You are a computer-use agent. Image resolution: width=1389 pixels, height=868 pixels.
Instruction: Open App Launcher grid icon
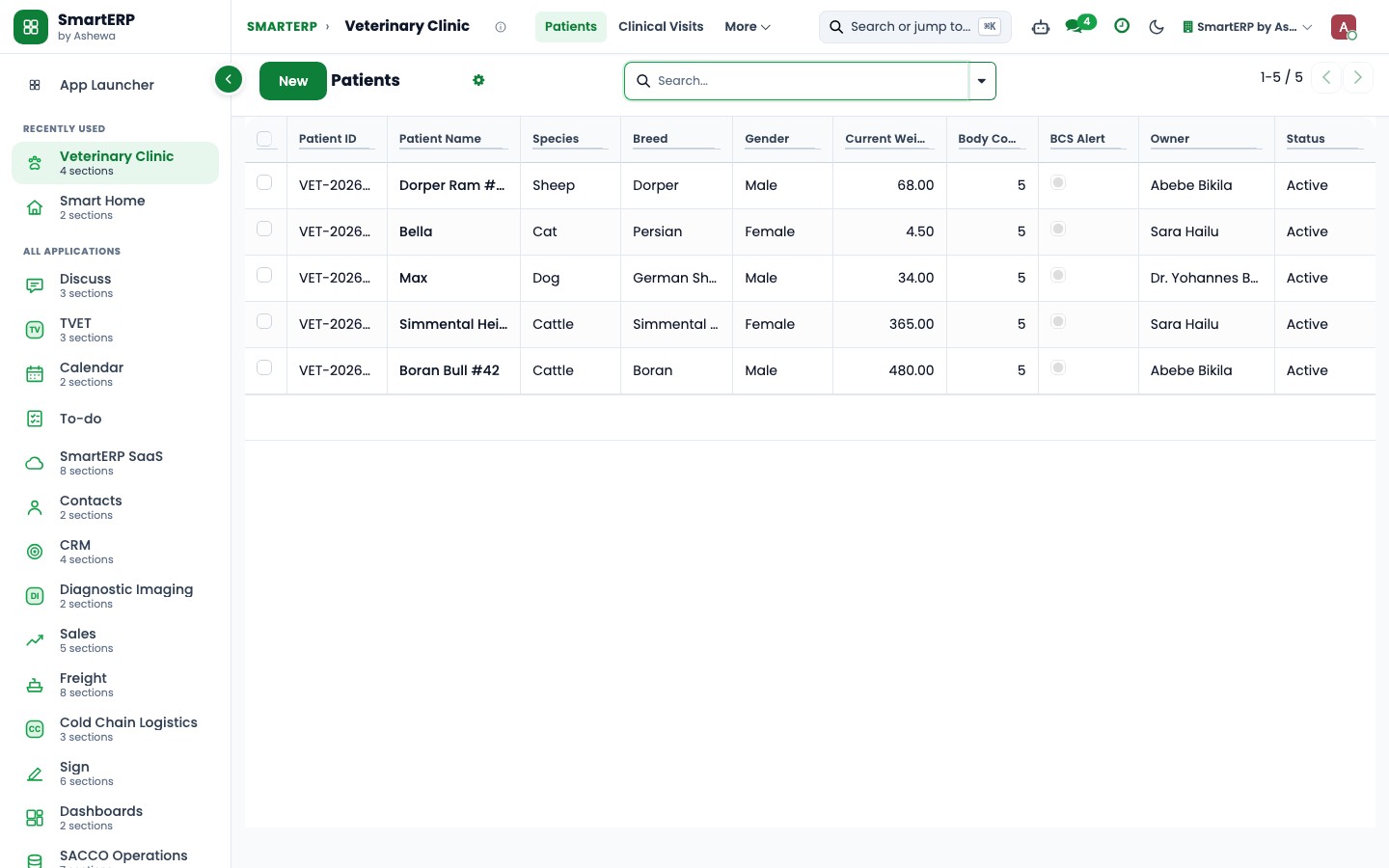coord(35,85)
